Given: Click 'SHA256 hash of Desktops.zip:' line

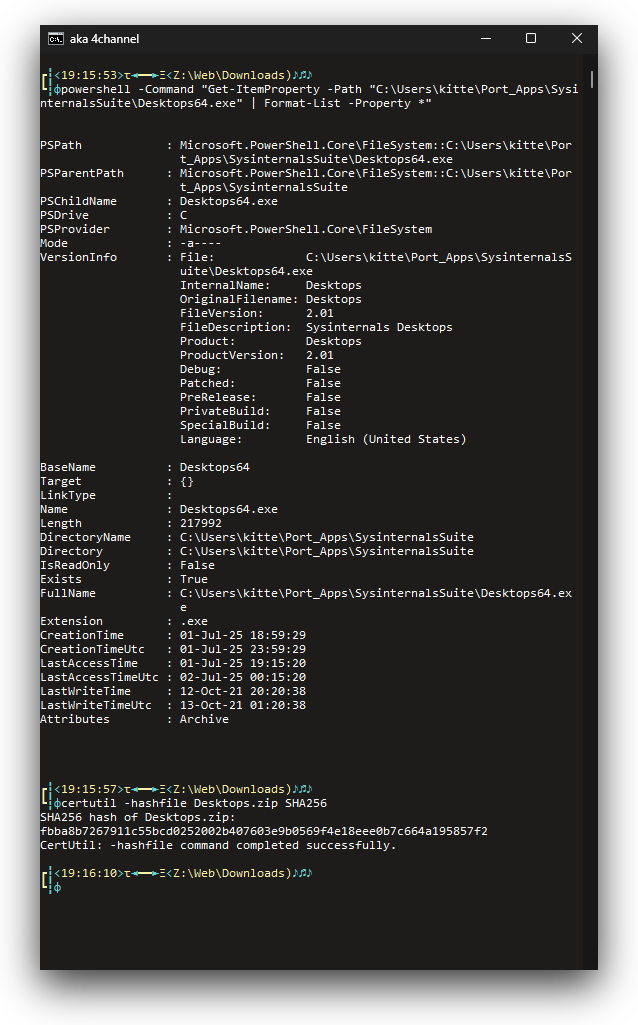Looking at the screenshot, I should 137,818.
